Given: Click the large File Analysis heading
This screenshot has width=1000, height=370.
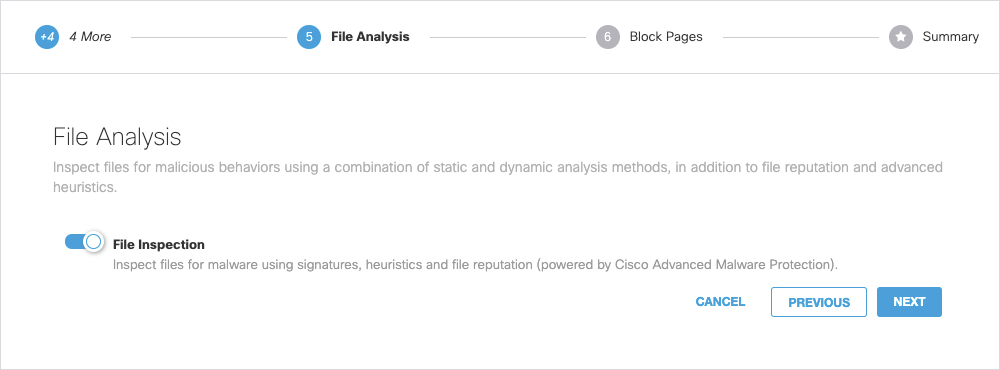Looking at the screenshot, I should pyautogui.click(x=117, y=137).
